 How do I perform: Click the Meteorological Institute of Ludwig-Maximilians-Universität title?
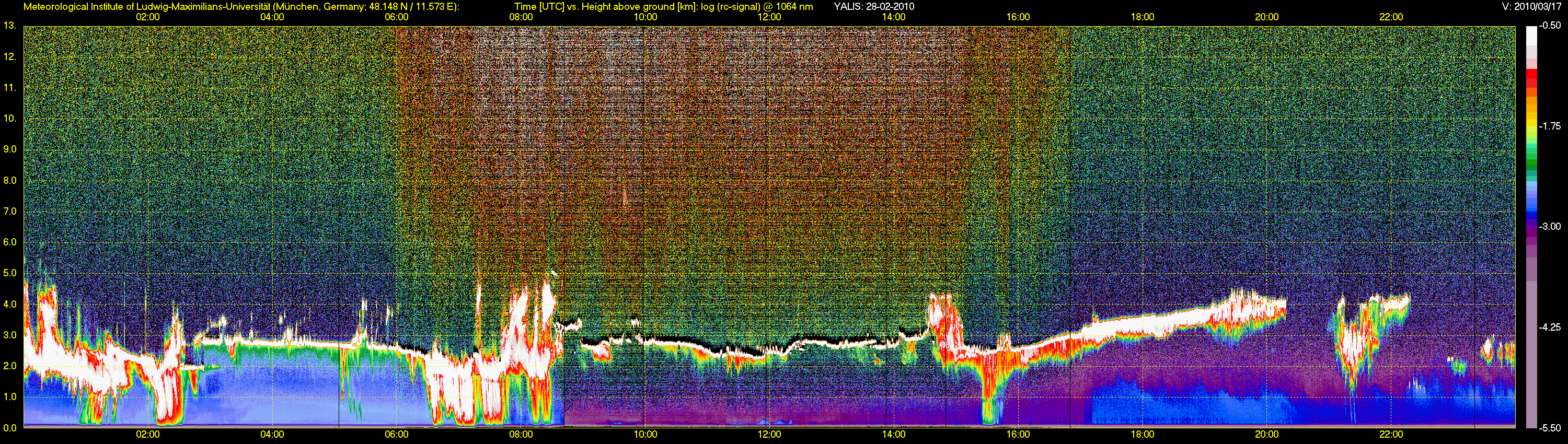147,7
